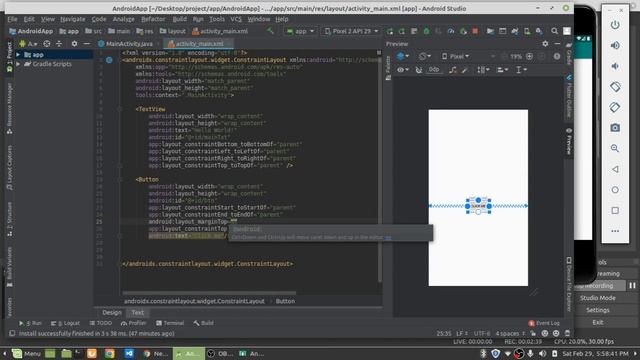Open Project panel settings gear
The height and width of the screenshot is (360, 640).
coord(74,44)
